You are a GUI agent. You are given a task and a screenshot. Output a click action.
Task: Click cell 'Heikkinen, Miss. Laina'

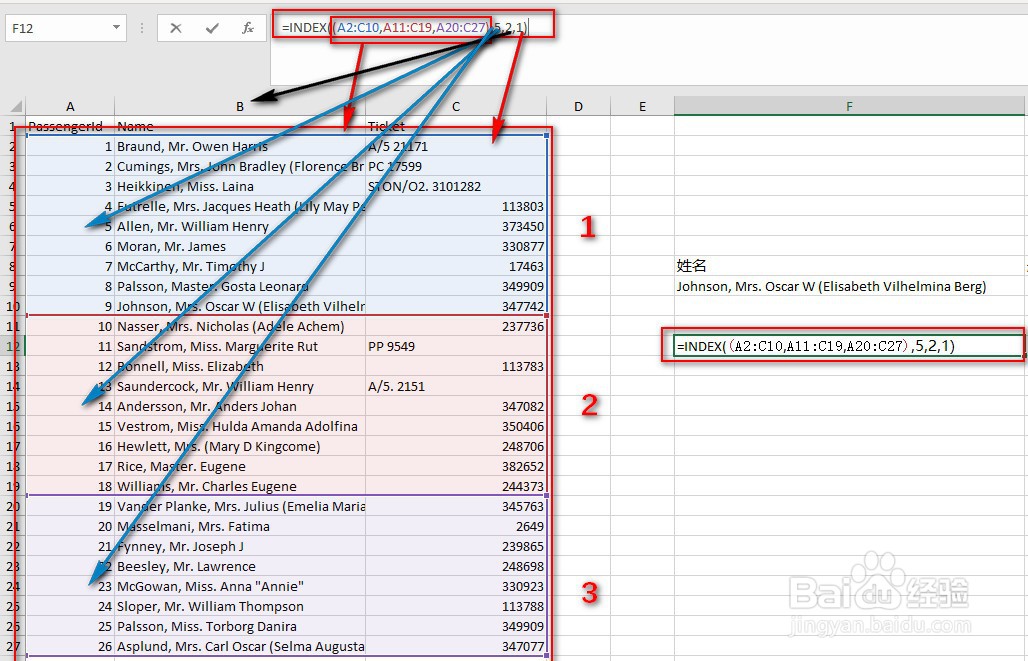coord(240,186)
